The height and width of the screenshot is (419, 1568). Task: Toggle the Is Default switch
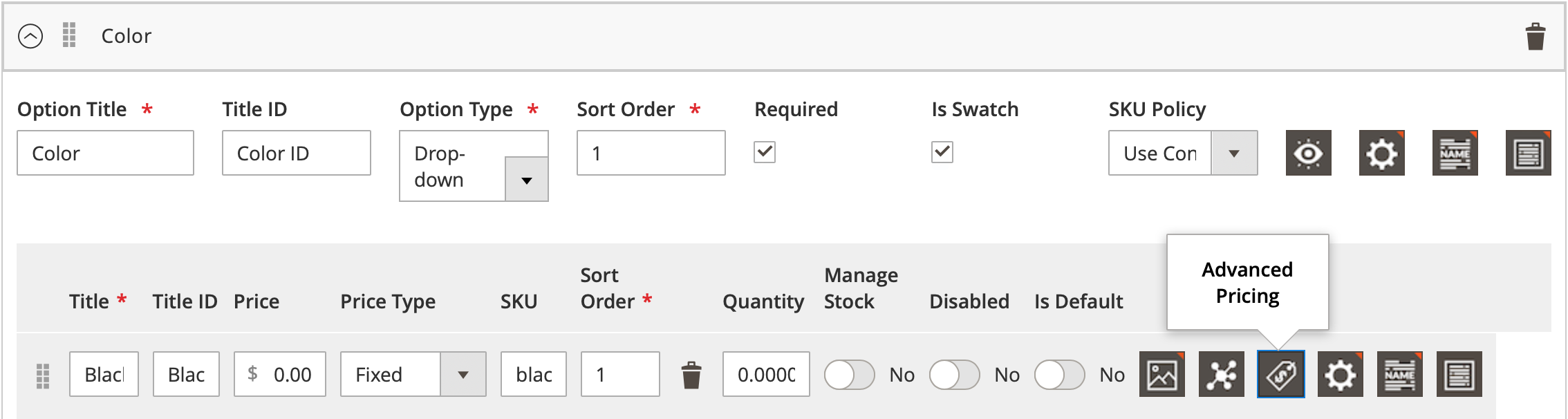pyautogui.click(x=1060, y=375)
